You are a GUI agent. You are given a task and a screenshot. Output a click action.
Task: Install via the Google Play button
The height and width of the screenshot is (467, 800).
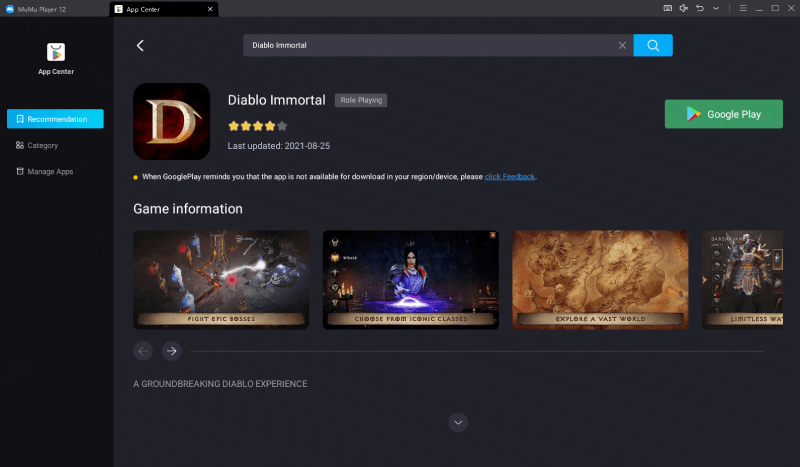click(x=723, y=114)
